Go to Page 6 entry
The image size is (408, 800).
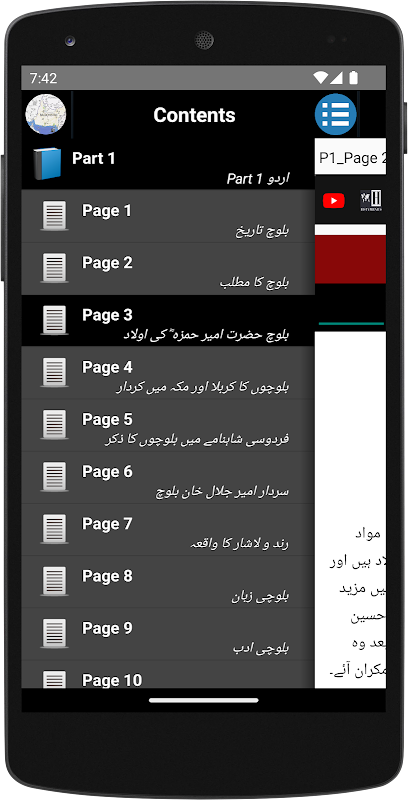168,478
